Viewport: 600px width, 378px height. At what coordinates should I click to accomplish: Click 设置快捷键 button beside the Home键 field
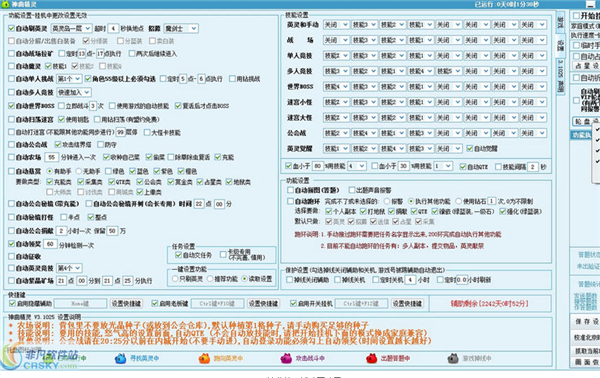[126, 304]
